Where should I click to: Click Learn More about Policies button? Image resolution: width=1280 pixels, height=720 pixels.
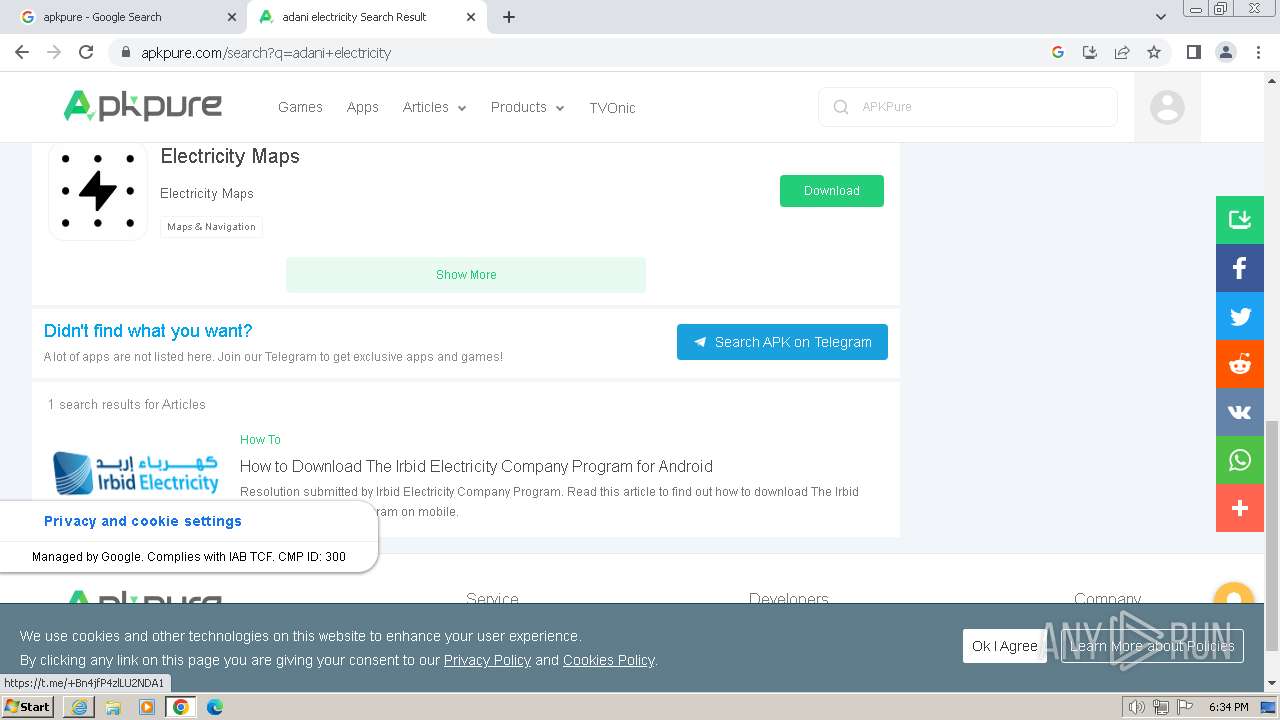[x=1152, y=646]
